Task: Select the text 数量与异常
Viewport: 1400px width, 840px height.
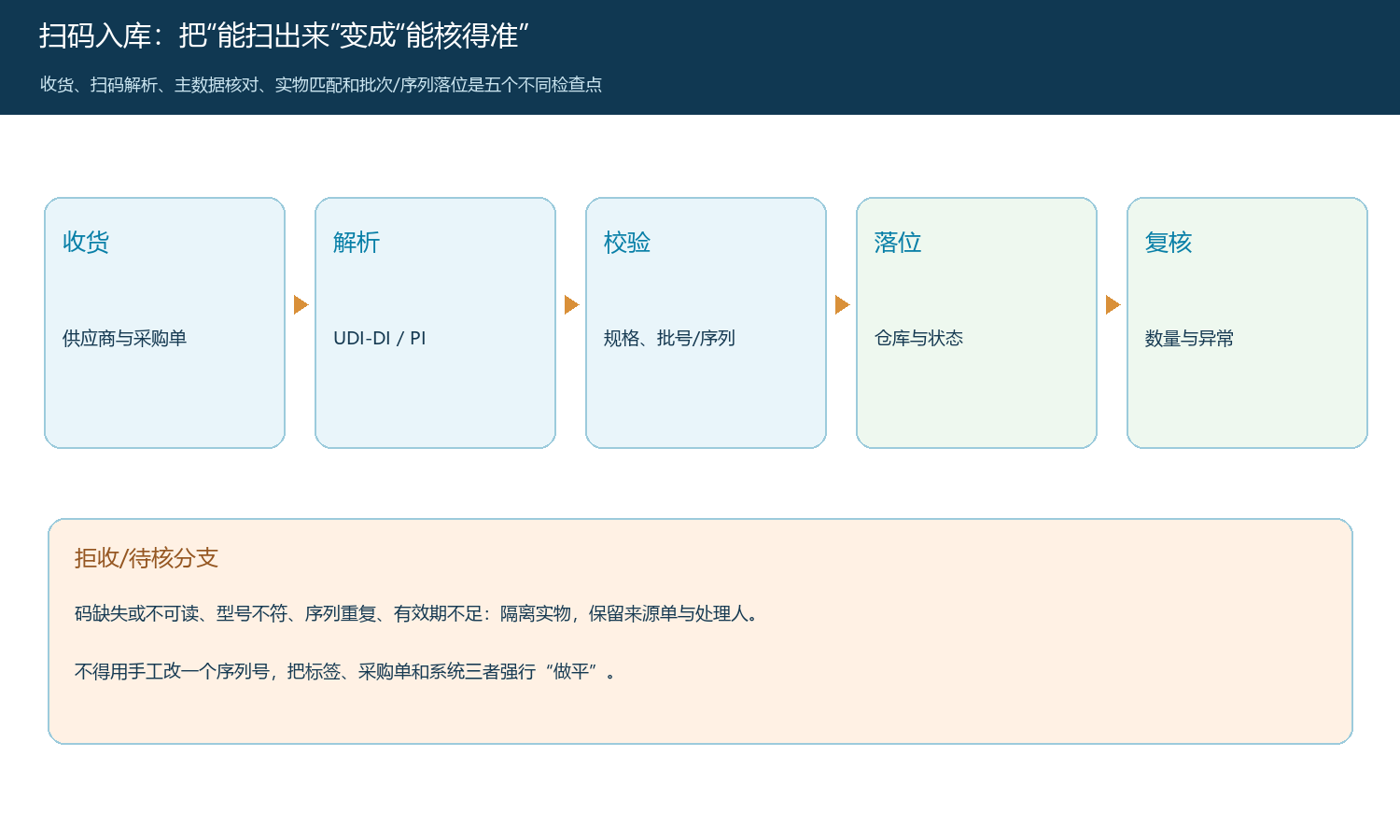Action: pos(1189,338)
